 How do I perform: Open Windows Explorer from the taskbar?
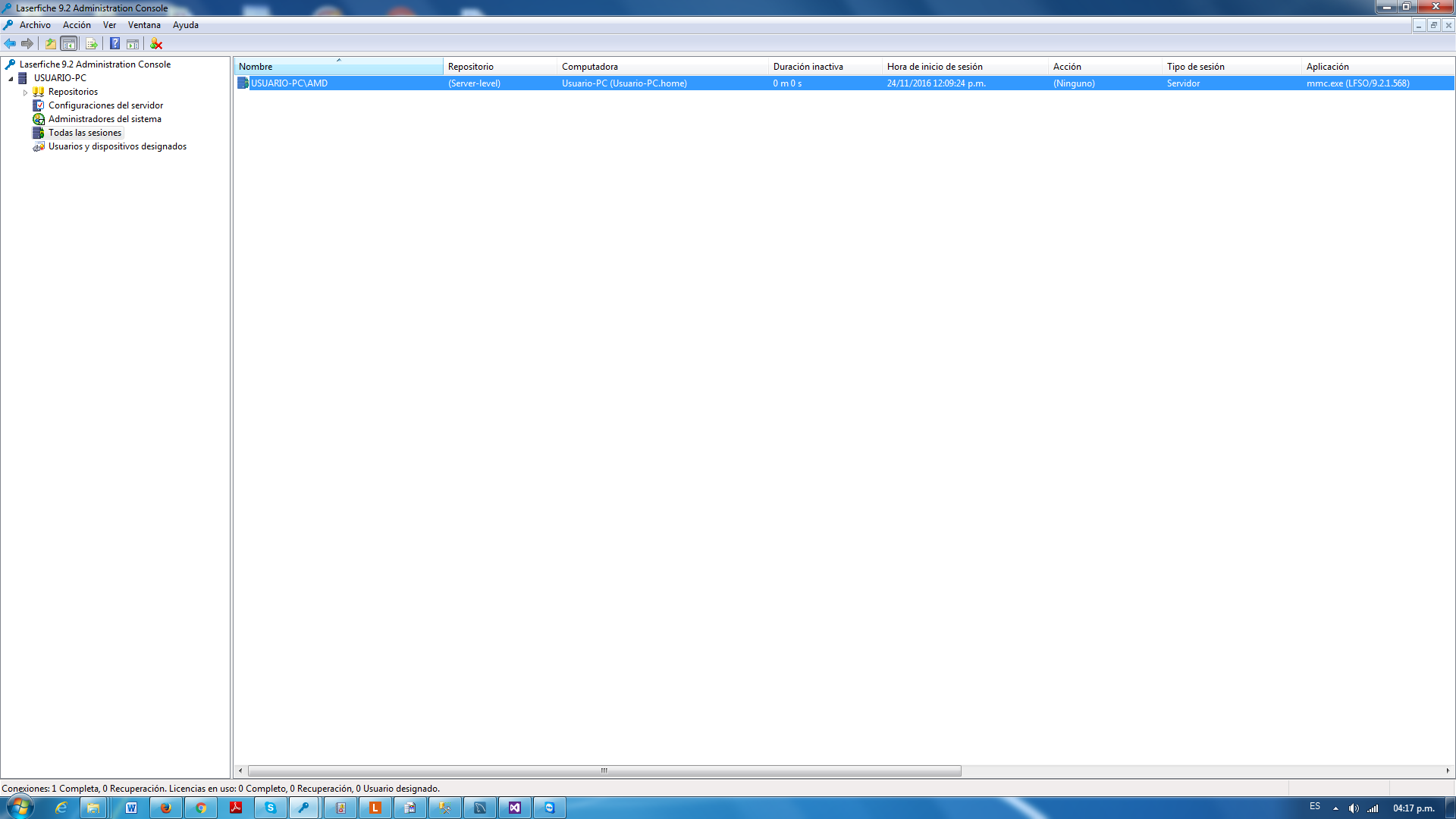[x=93, y=808]
